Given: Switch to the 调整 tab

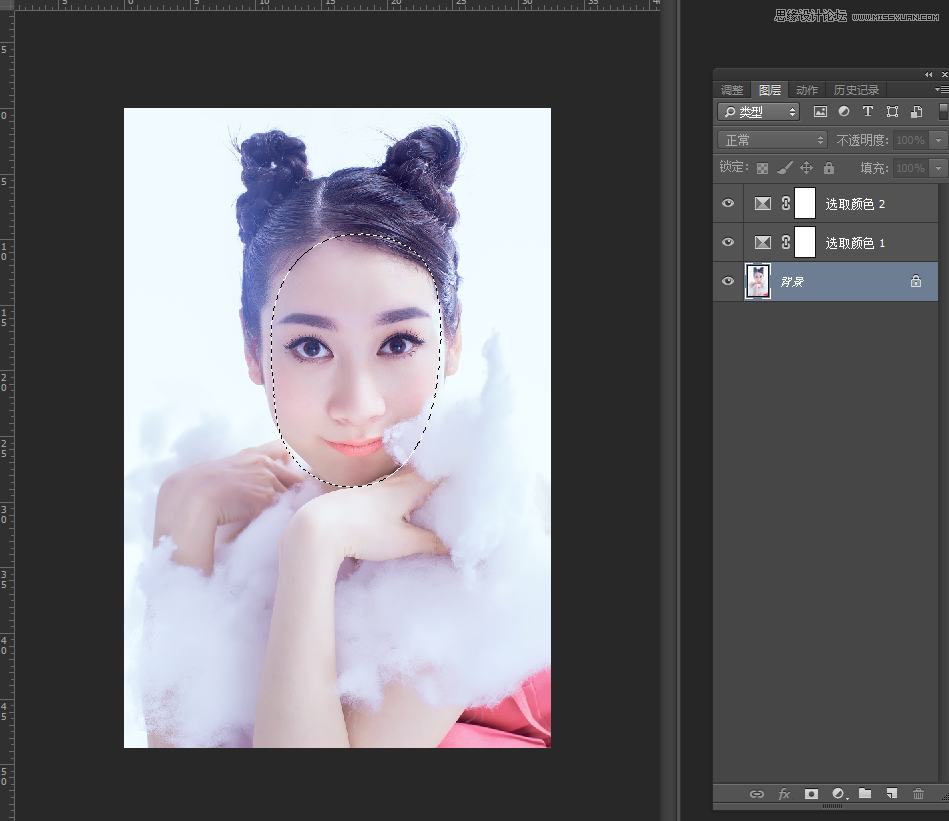Looking at the screenshot, I should click(733, 90).
